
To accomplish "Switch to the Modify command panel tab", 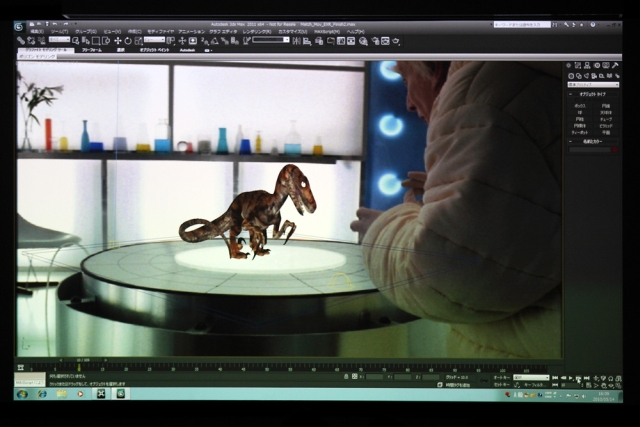I will coord(578,65).
